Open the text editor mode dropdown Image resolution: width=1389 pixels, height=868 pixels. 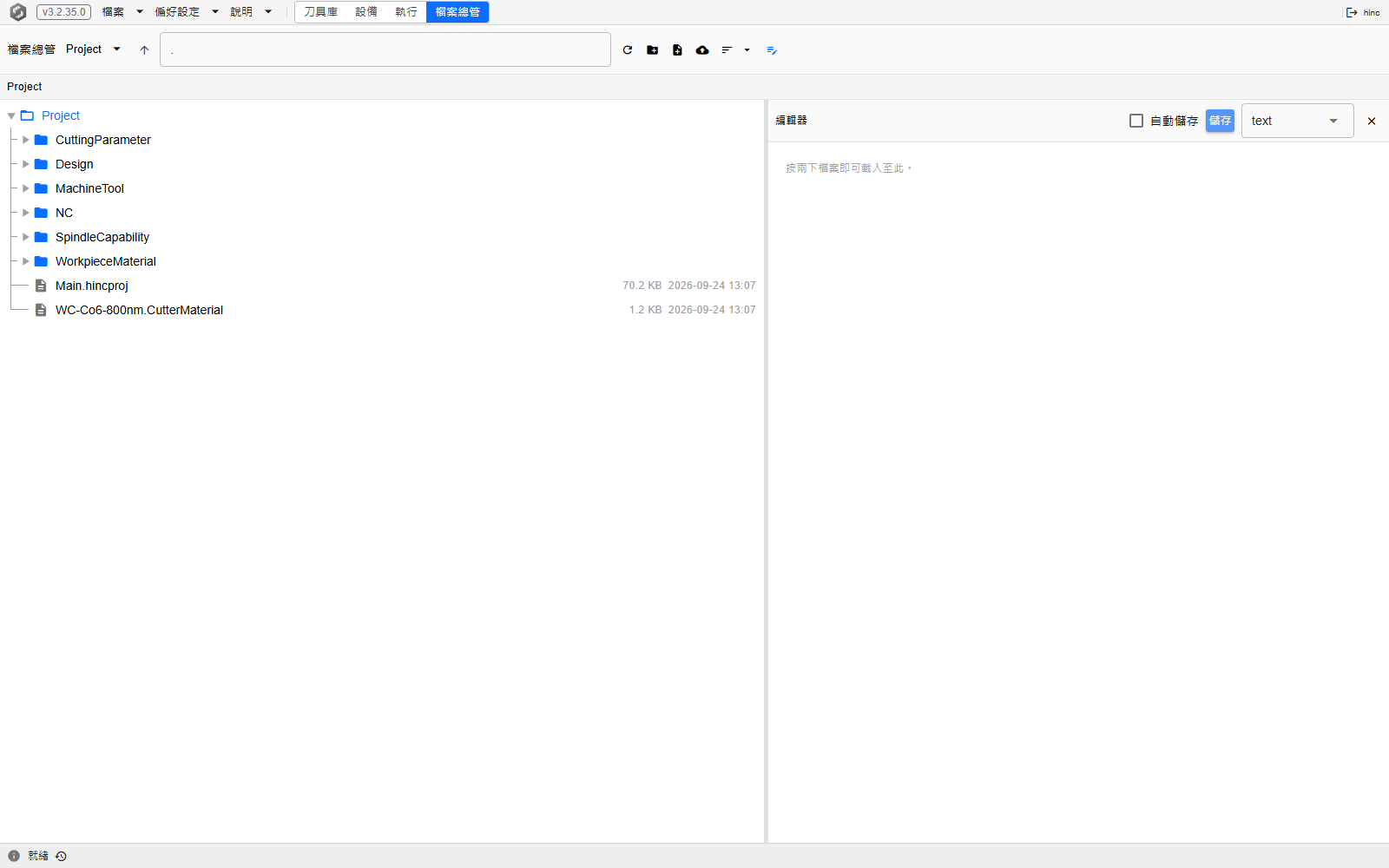[x=1297, y=121]
